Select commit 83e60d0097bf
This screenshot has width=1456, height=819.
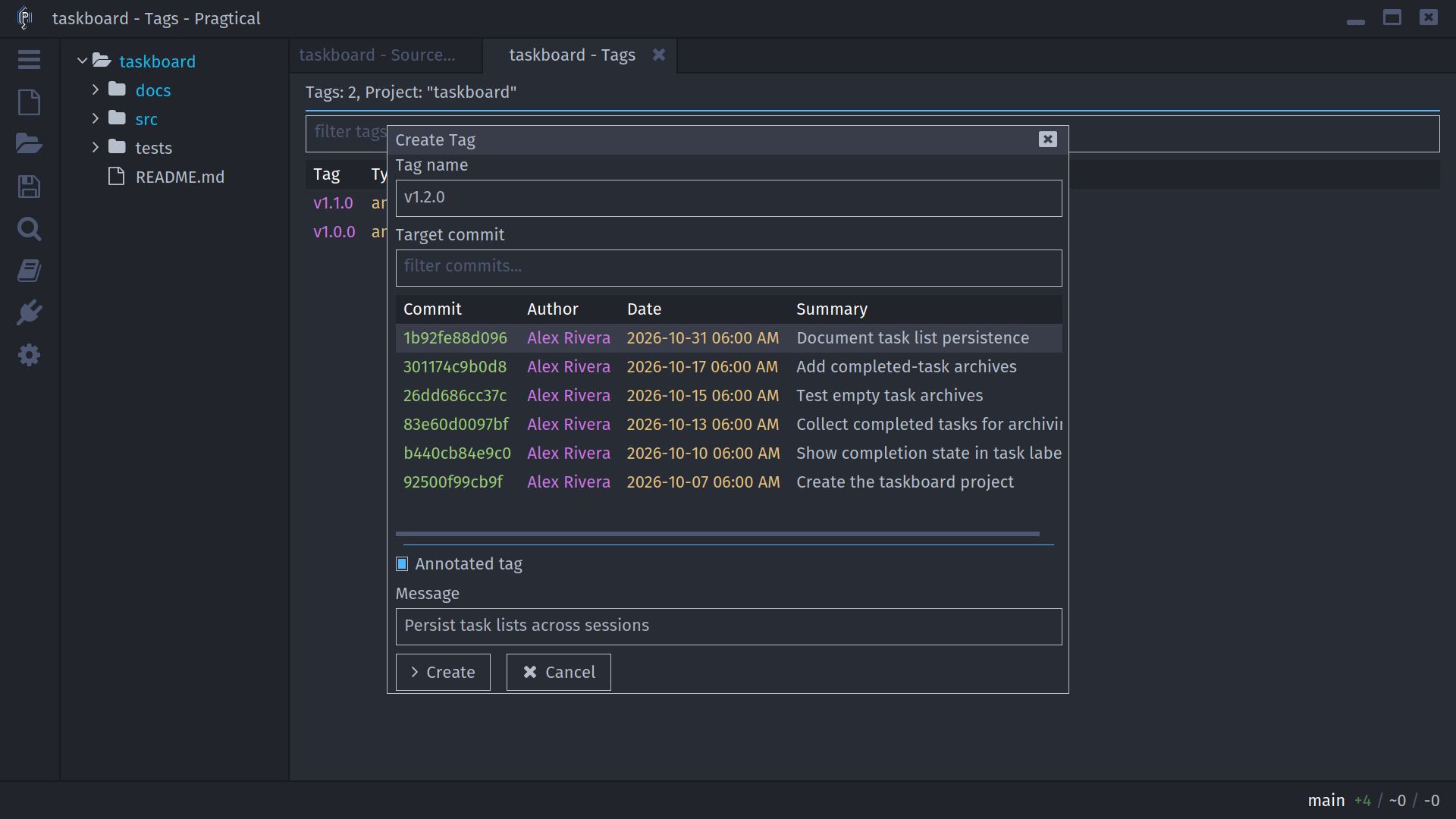pyautogui.click(x=729, y=425)
